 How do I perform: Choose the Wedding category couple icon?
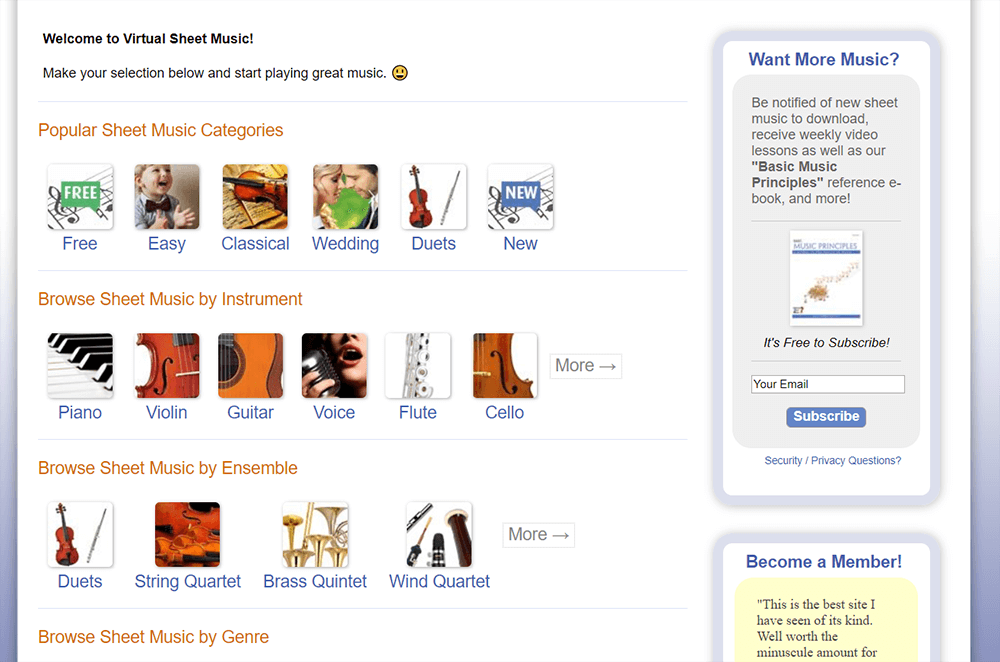coord(345,196)
